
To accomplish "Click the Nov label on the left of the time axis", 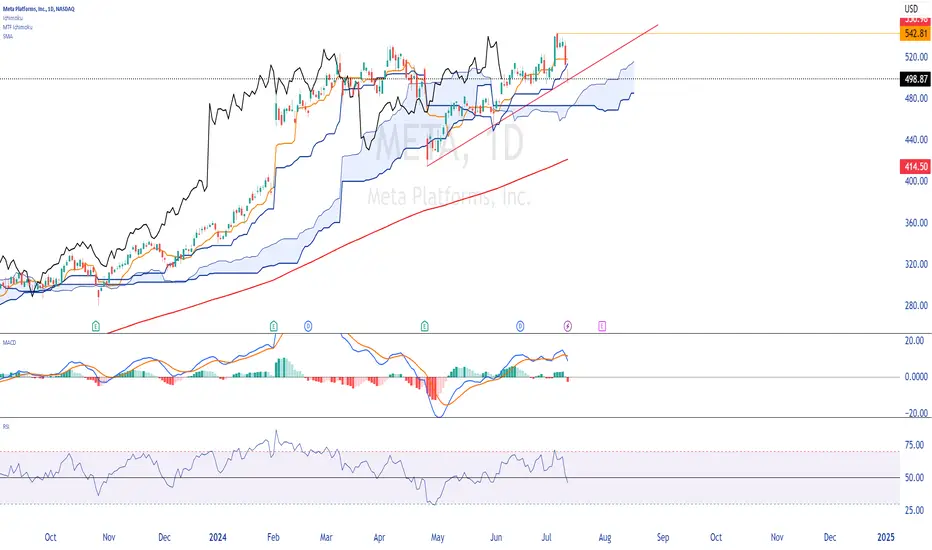I will click(109, 537).
